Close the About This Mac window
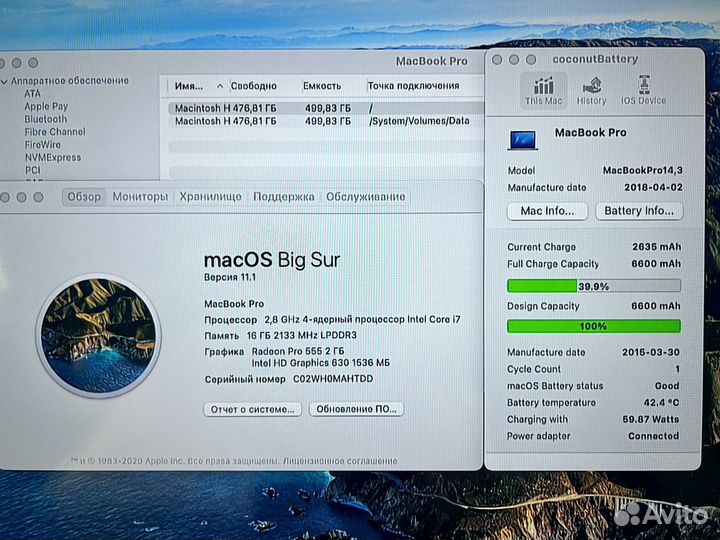This screenshot has height=540, width=720. point(5,197)
